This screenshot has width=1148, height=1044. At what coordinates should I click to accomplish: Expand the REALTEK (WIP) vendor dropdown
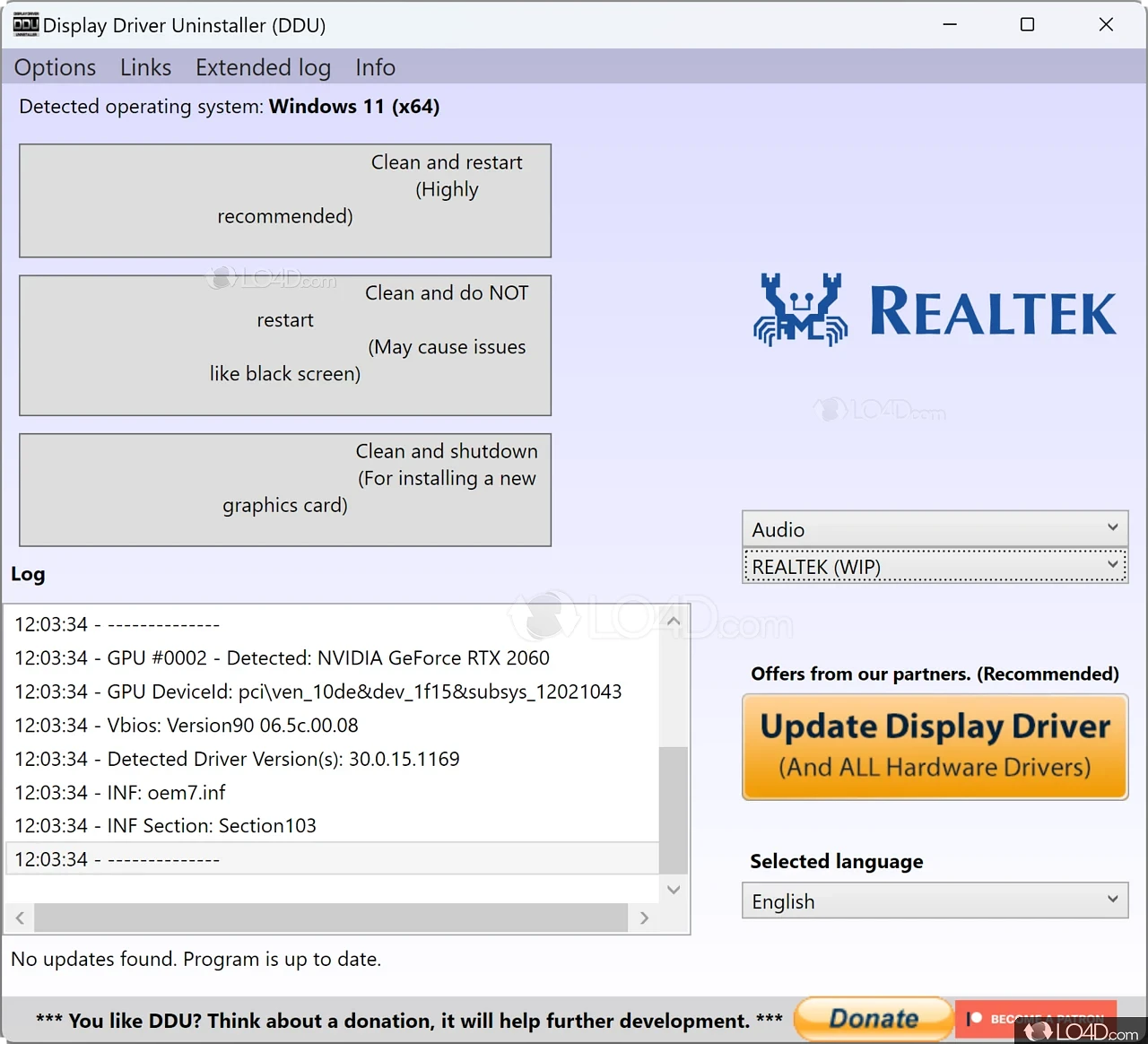[x=935, y=567]
